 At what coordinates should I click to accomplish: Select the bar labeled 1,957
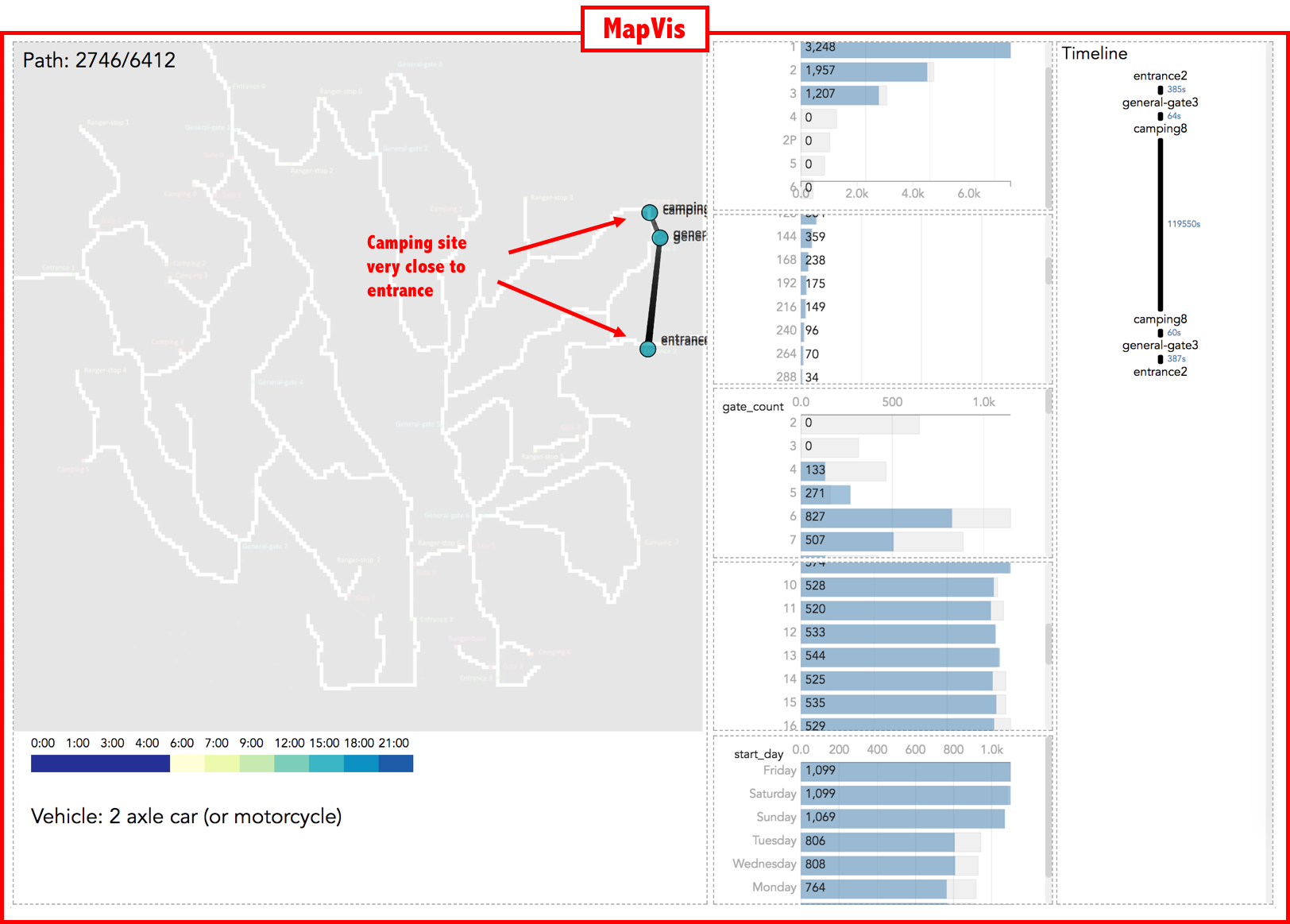click(x=863, y=72)
